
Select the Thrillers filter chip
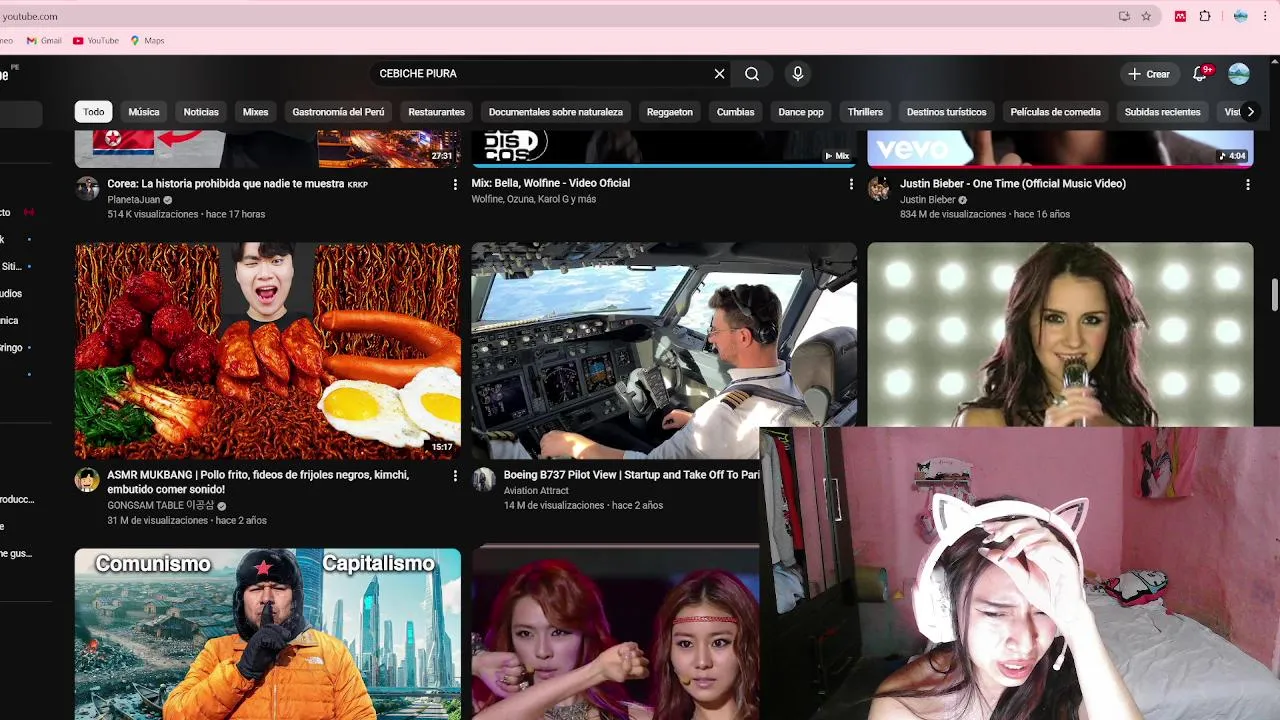tap(865, 112)
